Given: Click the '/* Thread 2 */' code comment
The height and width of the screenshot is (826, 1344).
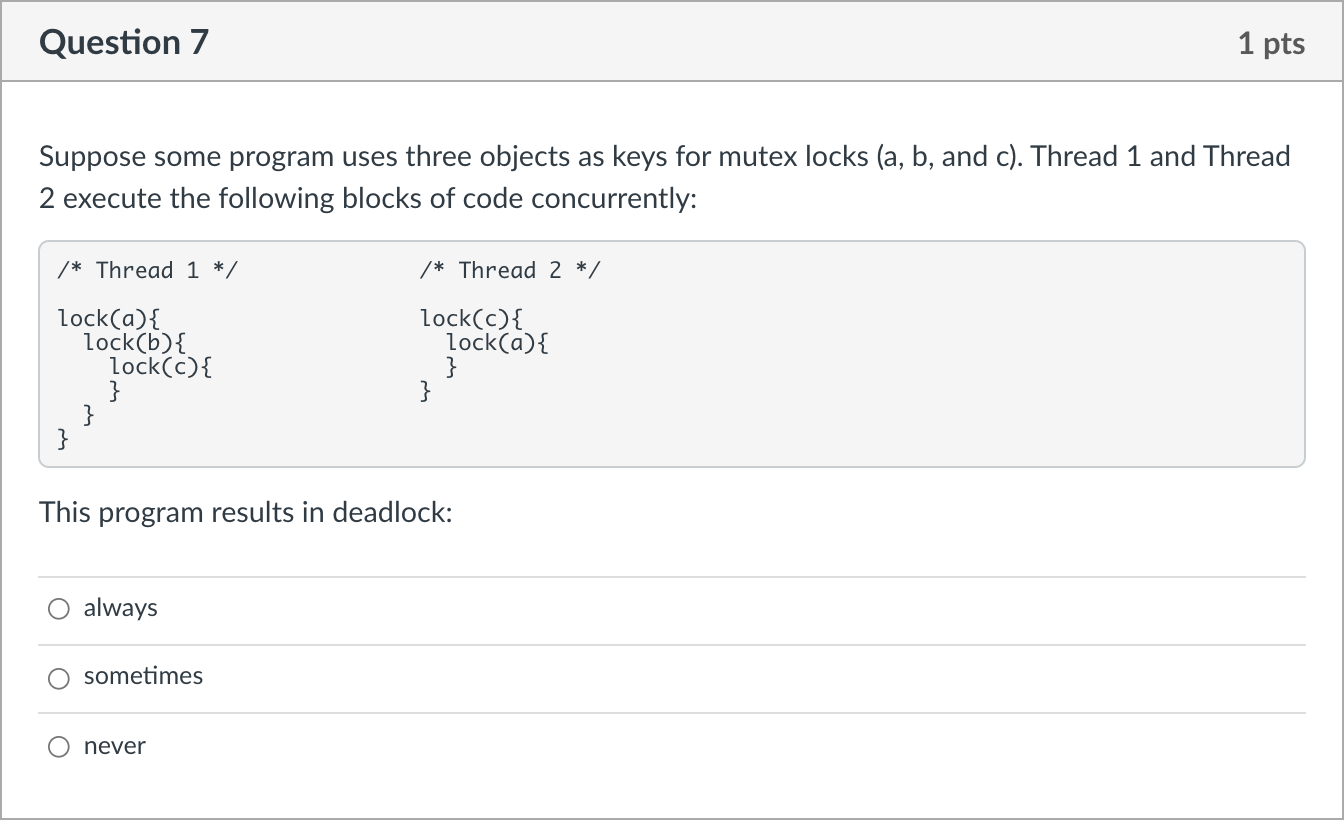Looking at the screenshot, I should tap(510, 270).
